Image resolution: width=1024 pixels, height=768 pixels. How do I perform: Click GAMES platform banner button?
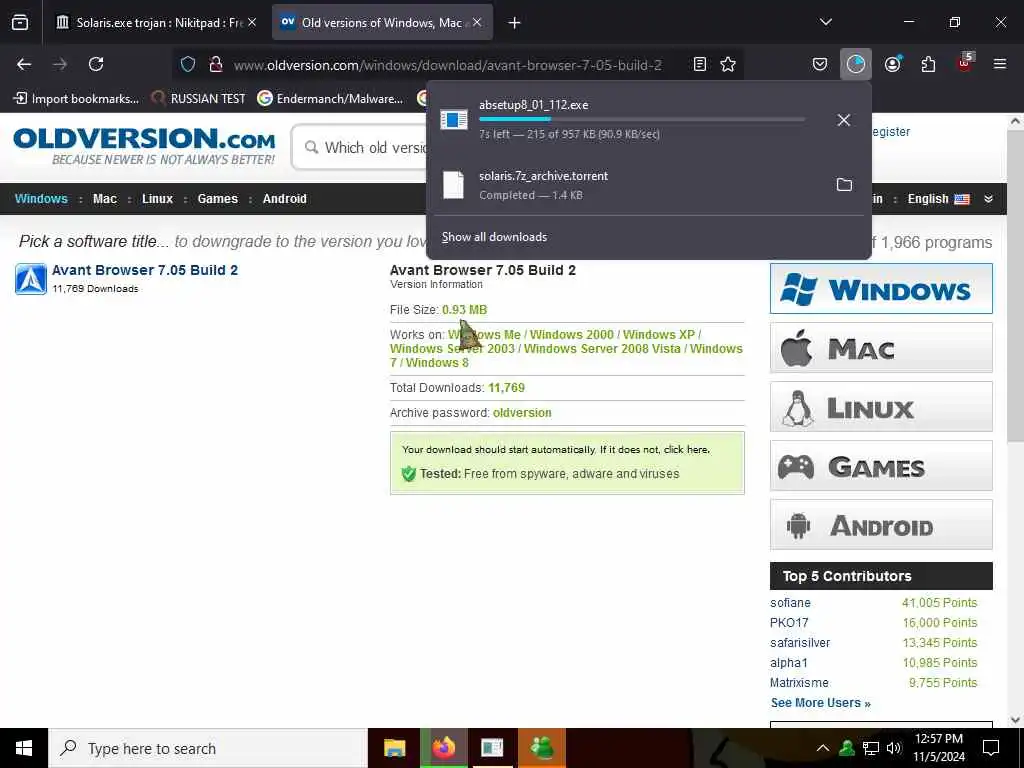[x=881, y=466]
